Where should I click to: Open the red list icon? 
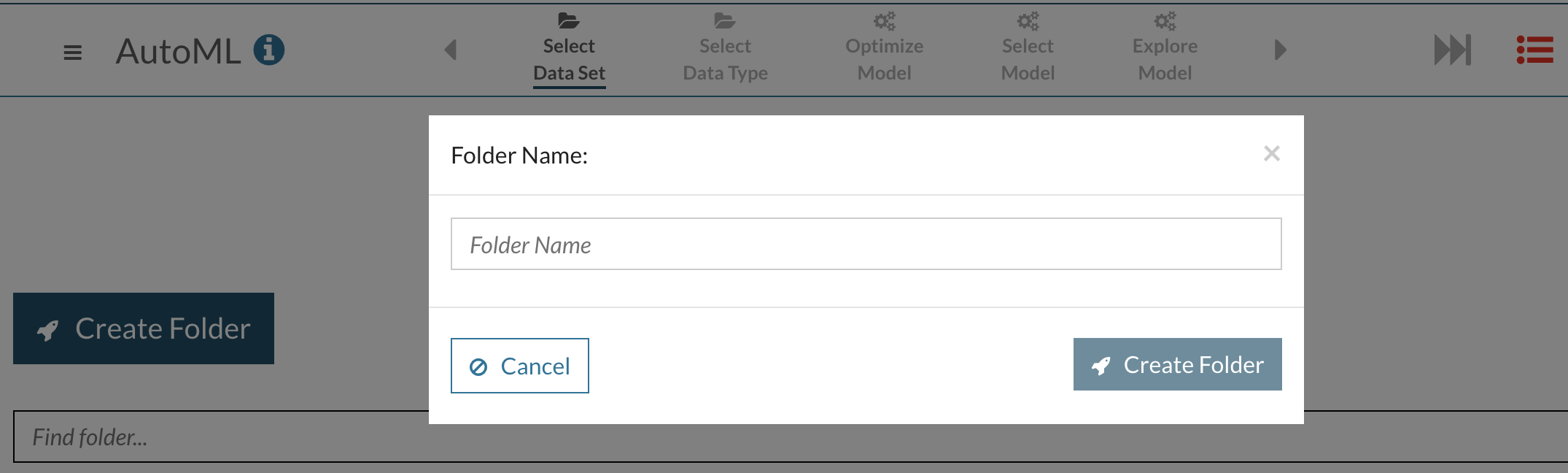(1534, 50)
